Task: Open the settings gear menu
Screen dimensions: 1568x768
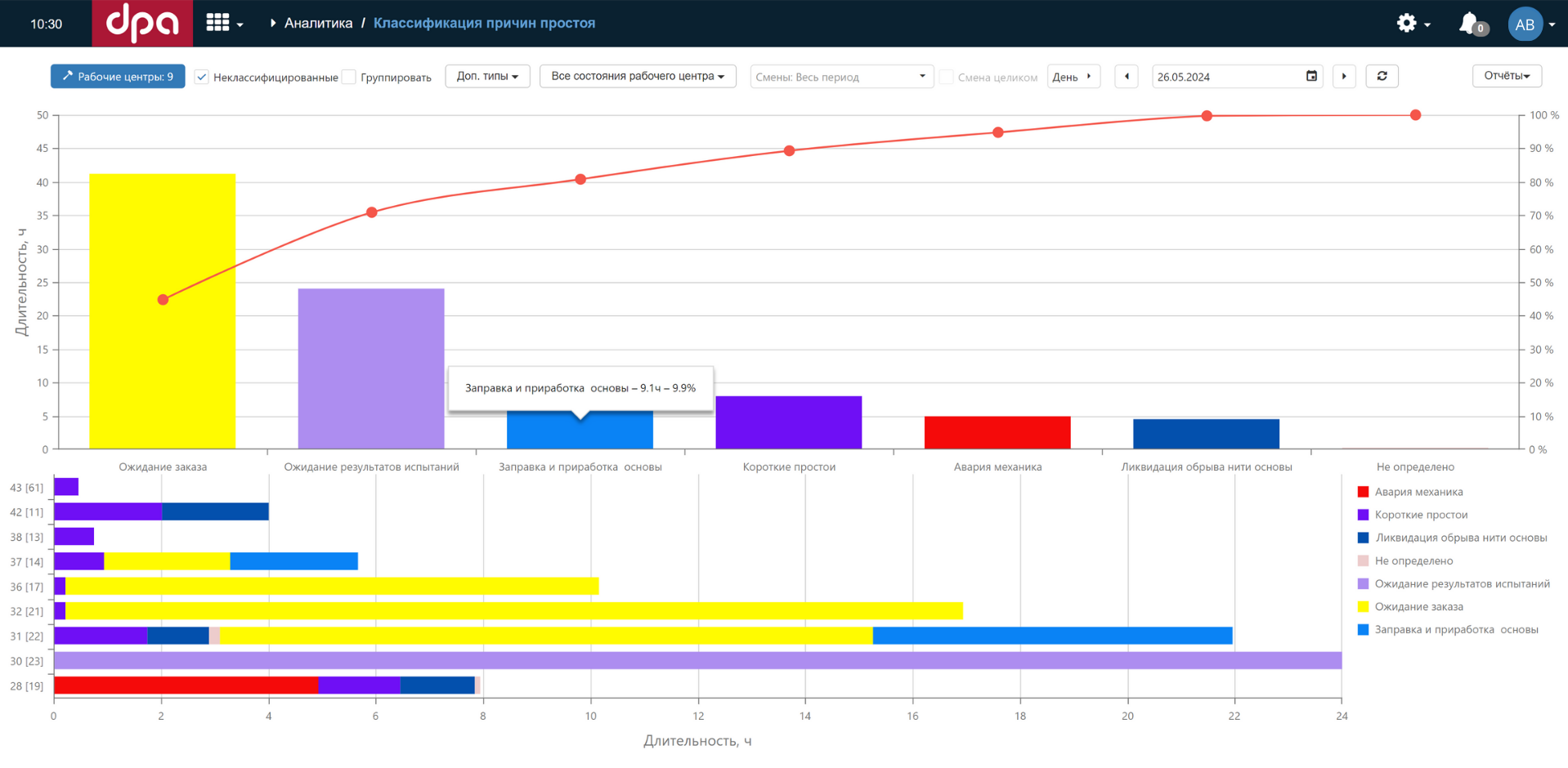Action: pyautogui.click(x=1411, y=24)
